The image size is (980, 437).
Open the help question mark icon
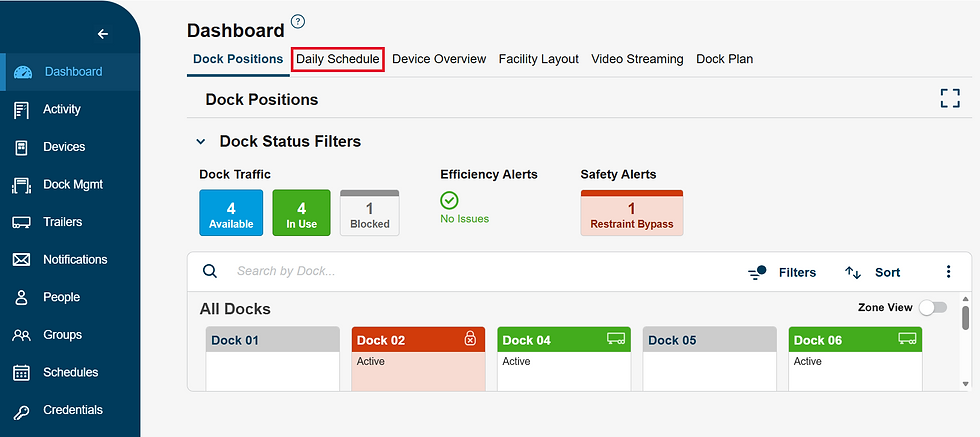pyautogui.click(x=298, y=22)
